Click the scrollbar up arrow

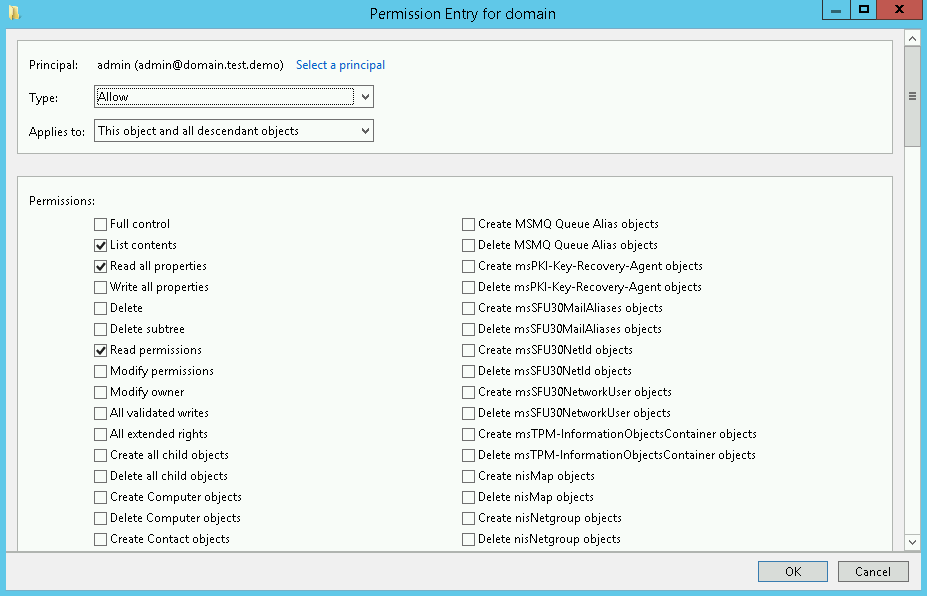pyautogui.click(x=912, y=39)
